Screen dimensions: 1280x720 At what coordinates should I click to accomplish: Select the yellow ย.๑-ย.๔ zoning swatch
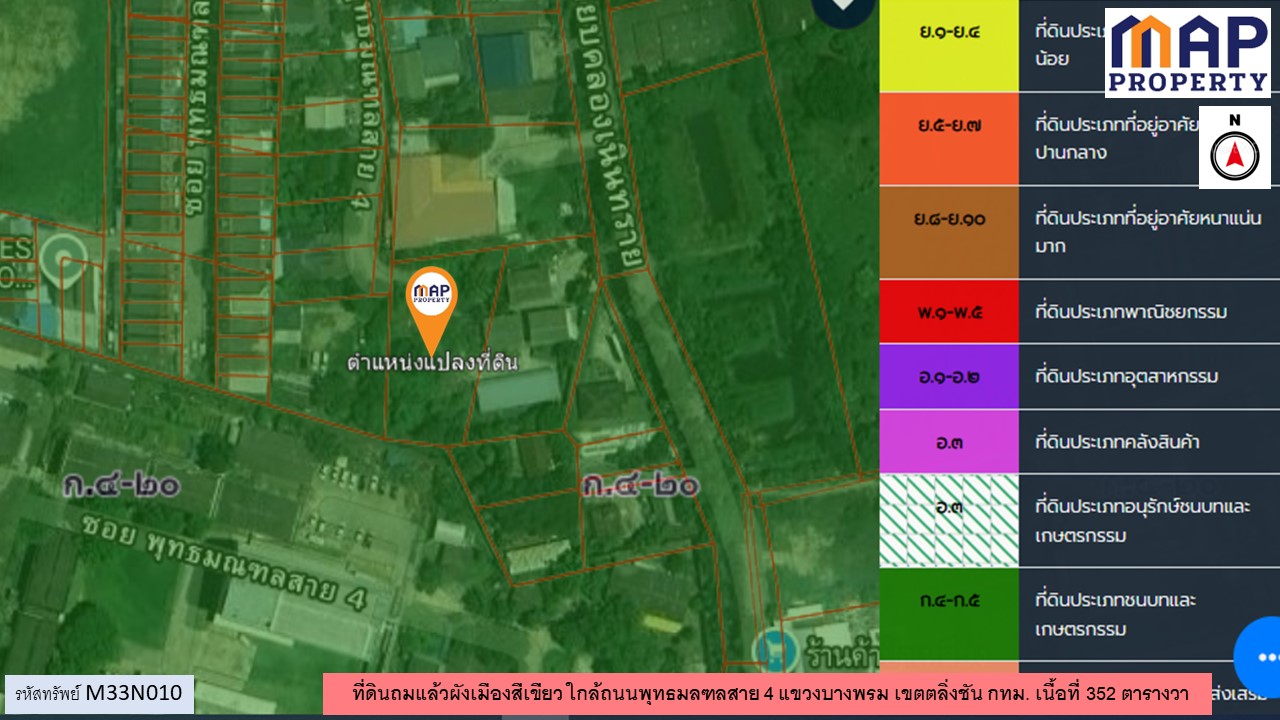coord(948,46)
